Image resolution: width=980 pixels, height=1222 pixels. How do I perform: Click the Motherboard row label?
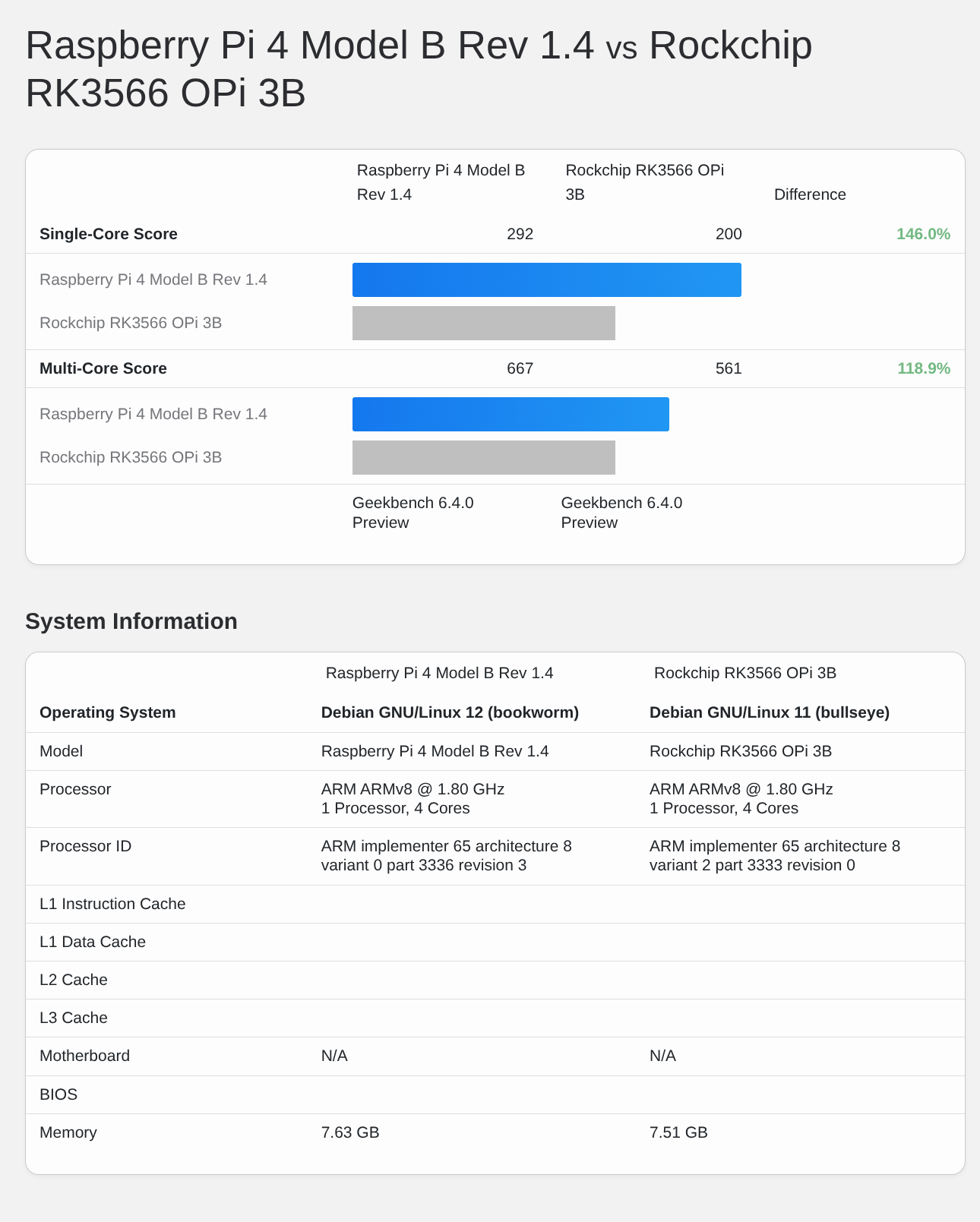(x=84, y=1056)
